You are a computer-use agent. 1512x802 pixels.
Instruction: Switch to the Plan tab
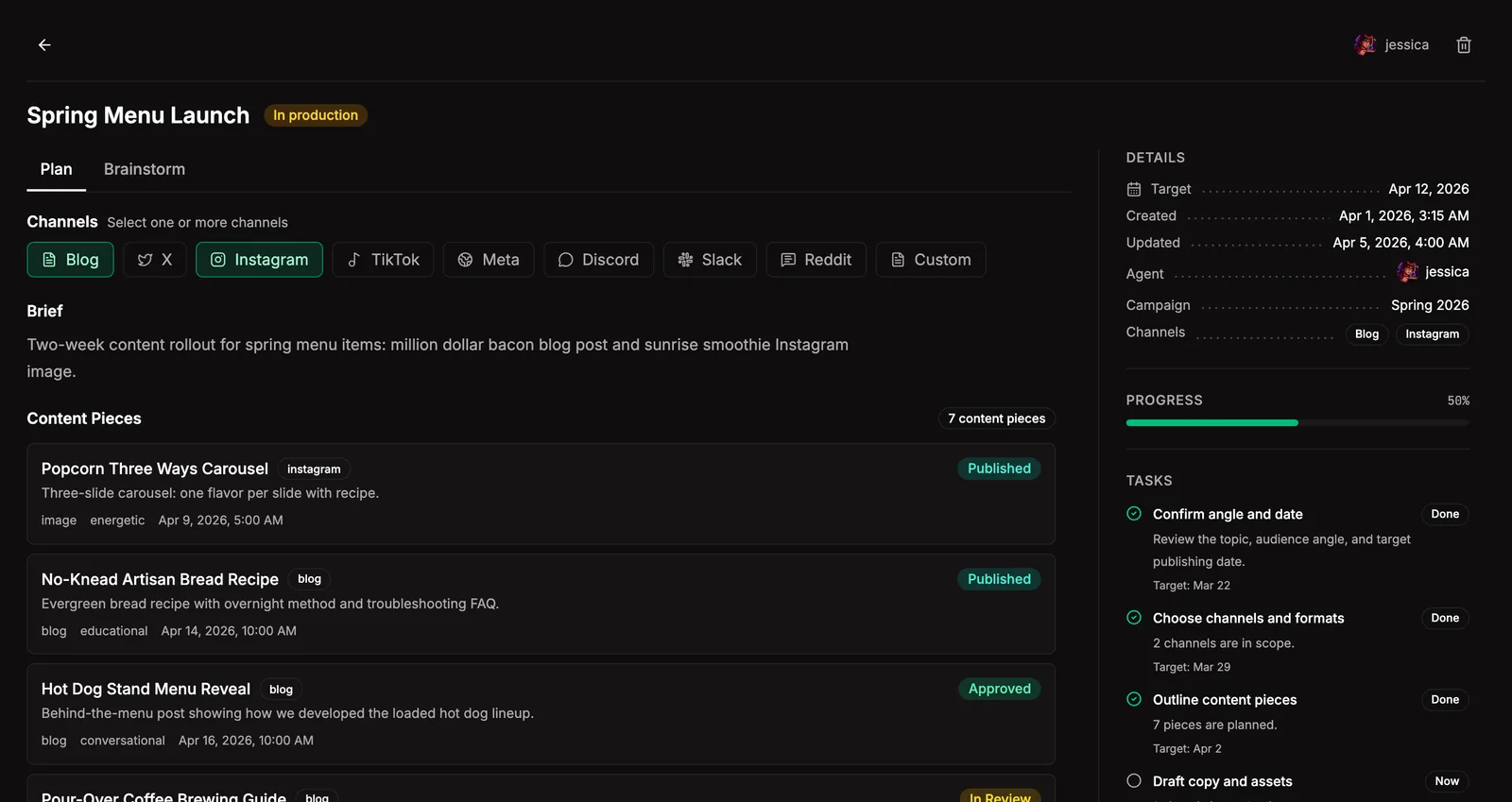[56, 169]
